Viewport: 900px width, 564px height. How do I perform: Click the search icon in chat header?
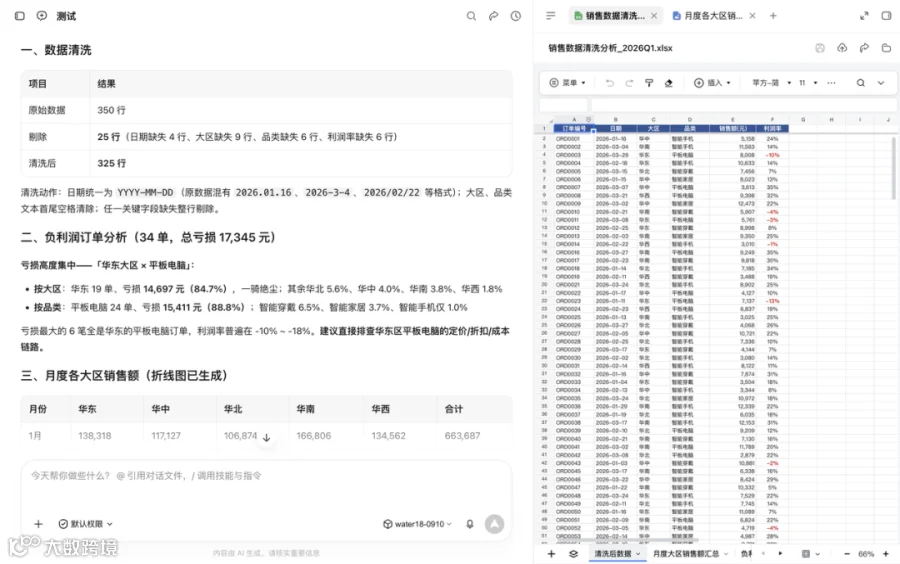[471, 16]
